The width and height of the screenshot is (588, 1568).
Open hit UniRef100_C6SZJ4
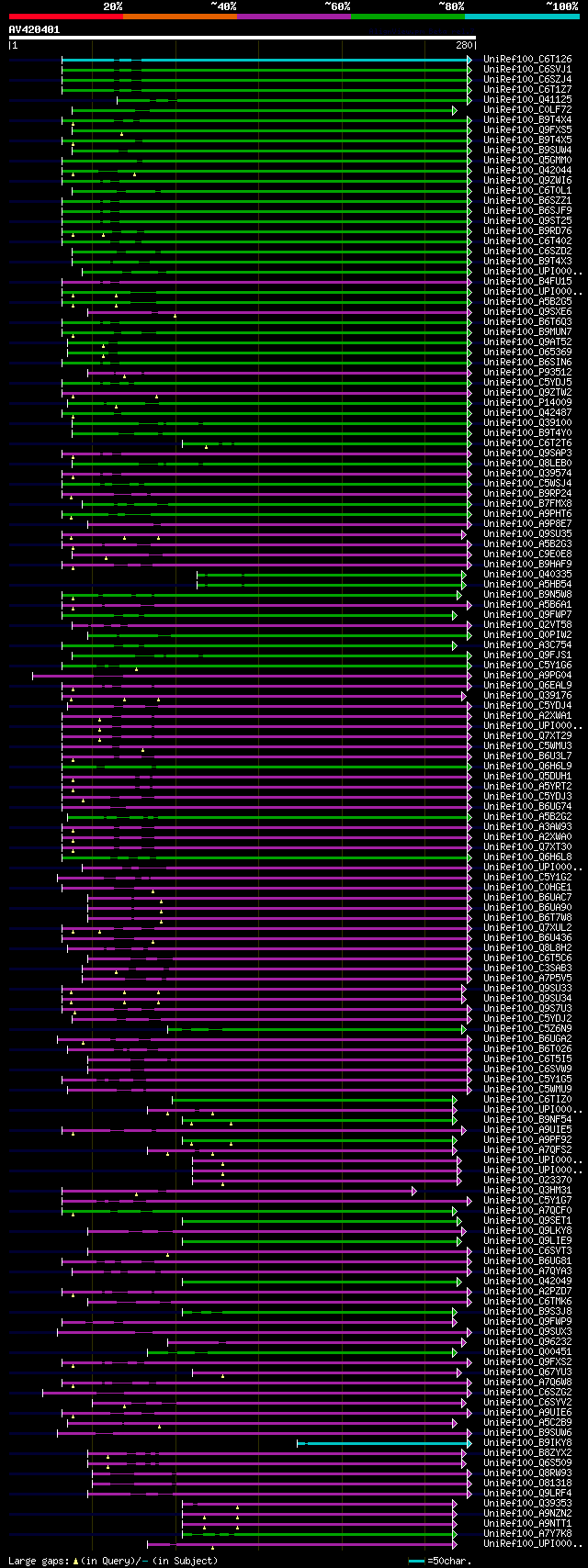(x=527, y=80)
